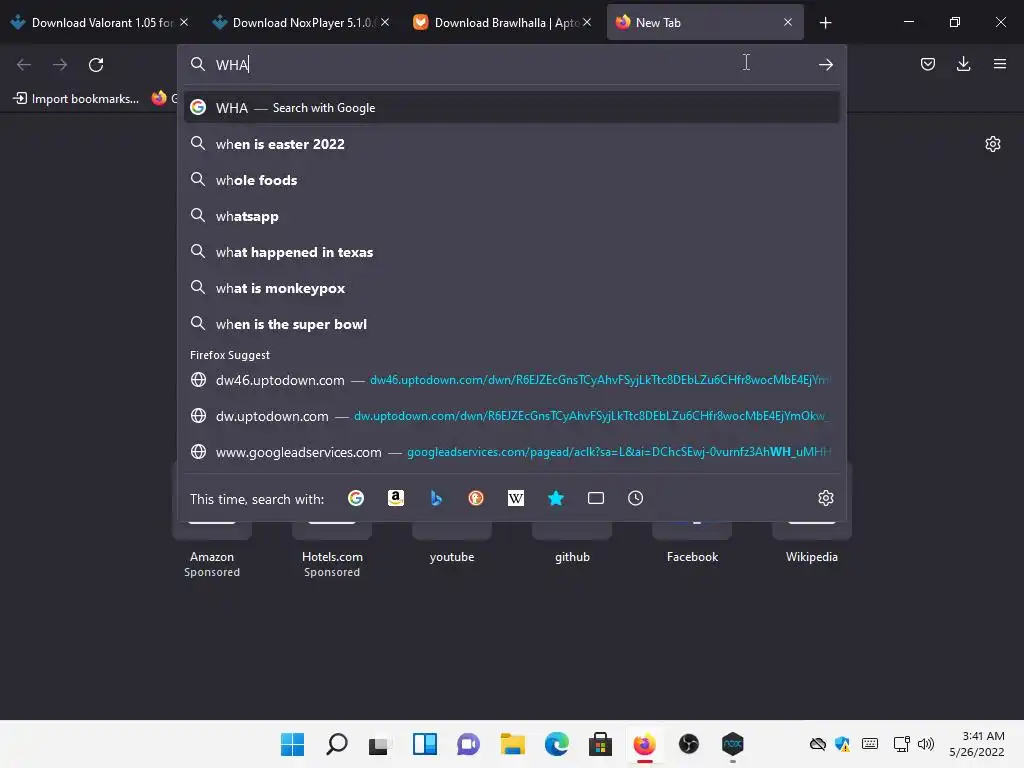Close the Download Brawlhalla tab
The image size is (1024, 768).
(x=587, y=22)
